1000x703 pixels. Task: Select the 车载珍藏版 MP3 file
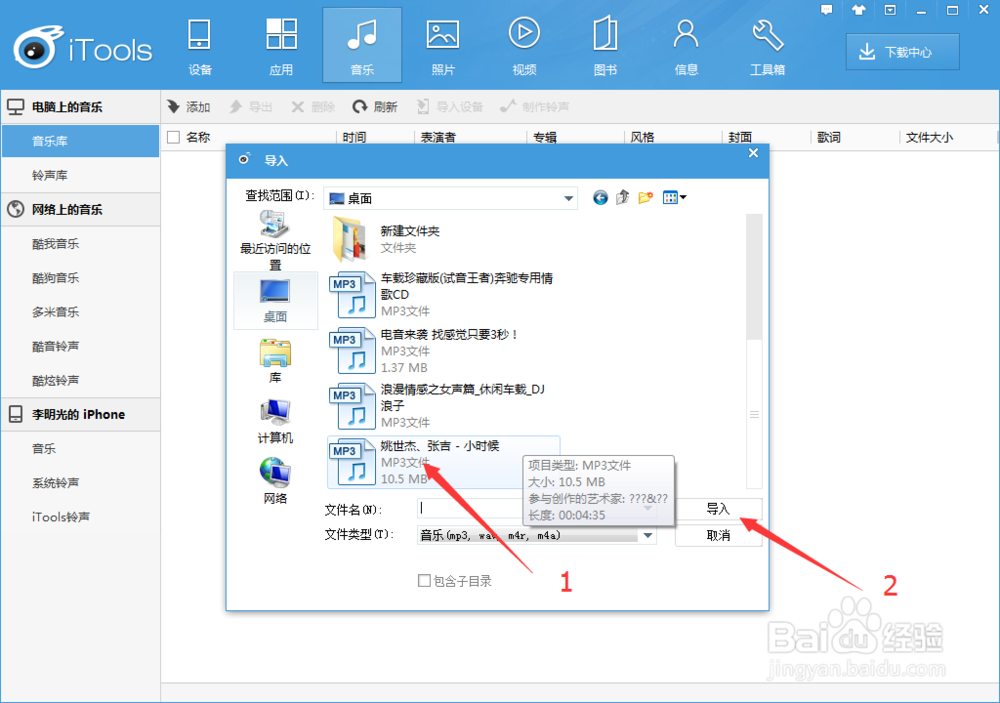(443, 295)
